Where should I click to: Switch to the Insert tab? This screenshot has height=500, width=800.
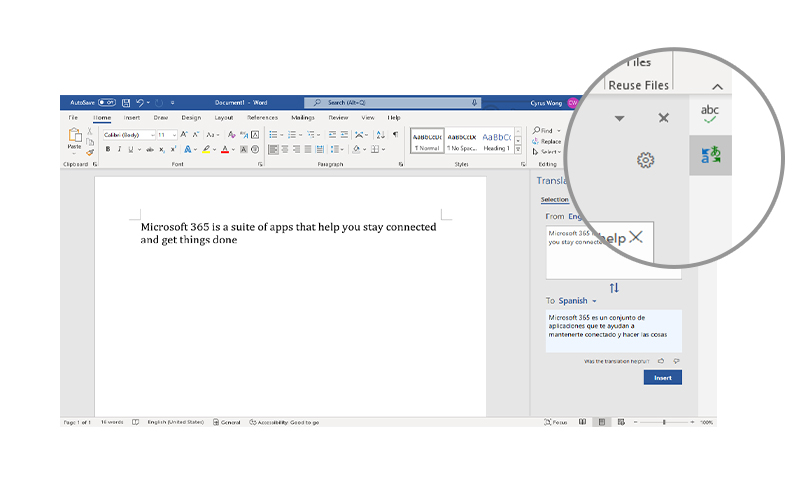click(132, 118)
